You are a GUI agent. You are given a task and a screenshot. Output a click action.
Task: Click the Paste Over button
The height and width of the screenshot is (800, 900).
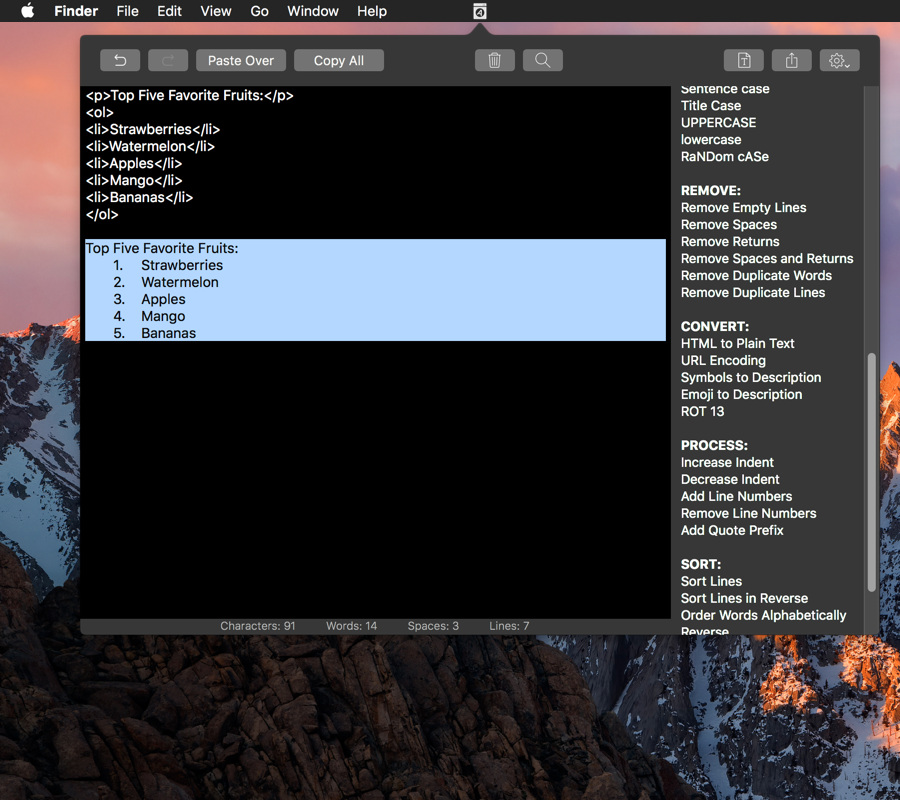pyautogui.click(x=240, y=60)
